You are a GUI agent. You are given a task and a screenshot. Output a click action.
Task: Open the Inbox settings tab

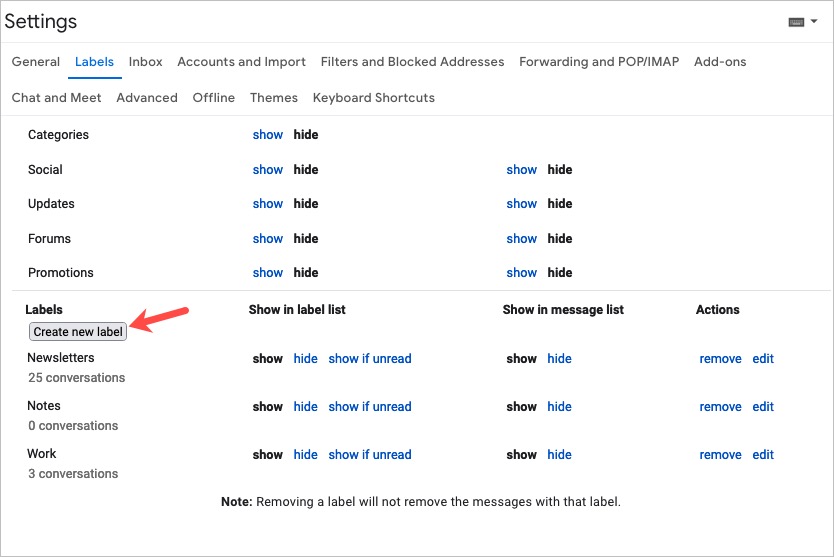tap(145, 62)
